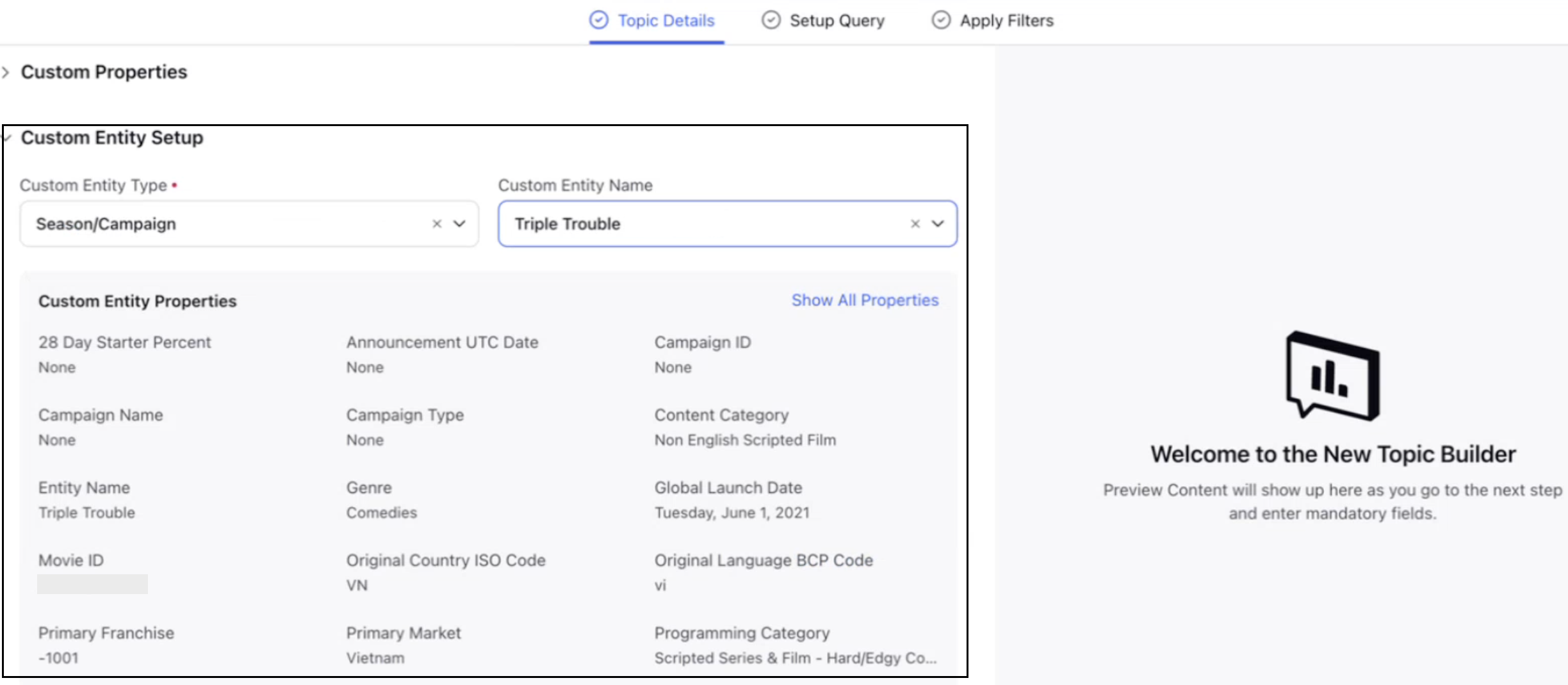Click the Primary Franchise label
This screenshot has width=1568, height=685.
106,633
